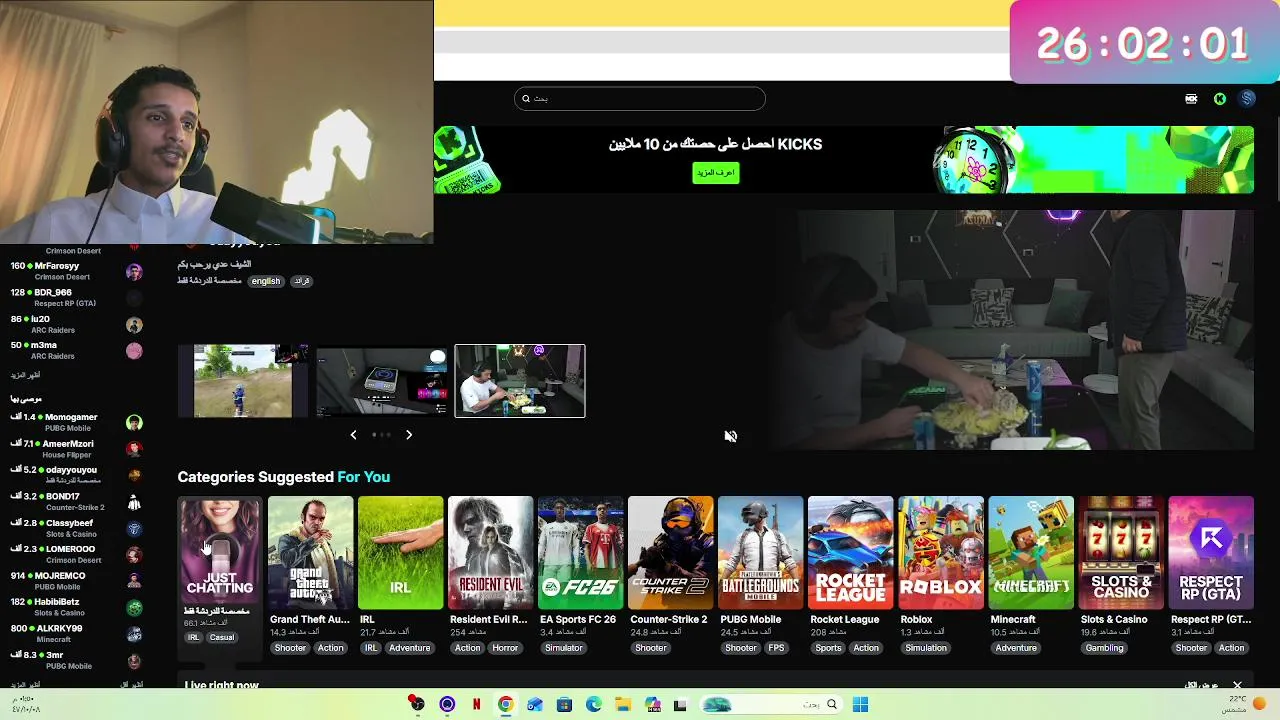Open Microsoft Edge from taskbar
The image size is (1280, 720).
point(594,705)
